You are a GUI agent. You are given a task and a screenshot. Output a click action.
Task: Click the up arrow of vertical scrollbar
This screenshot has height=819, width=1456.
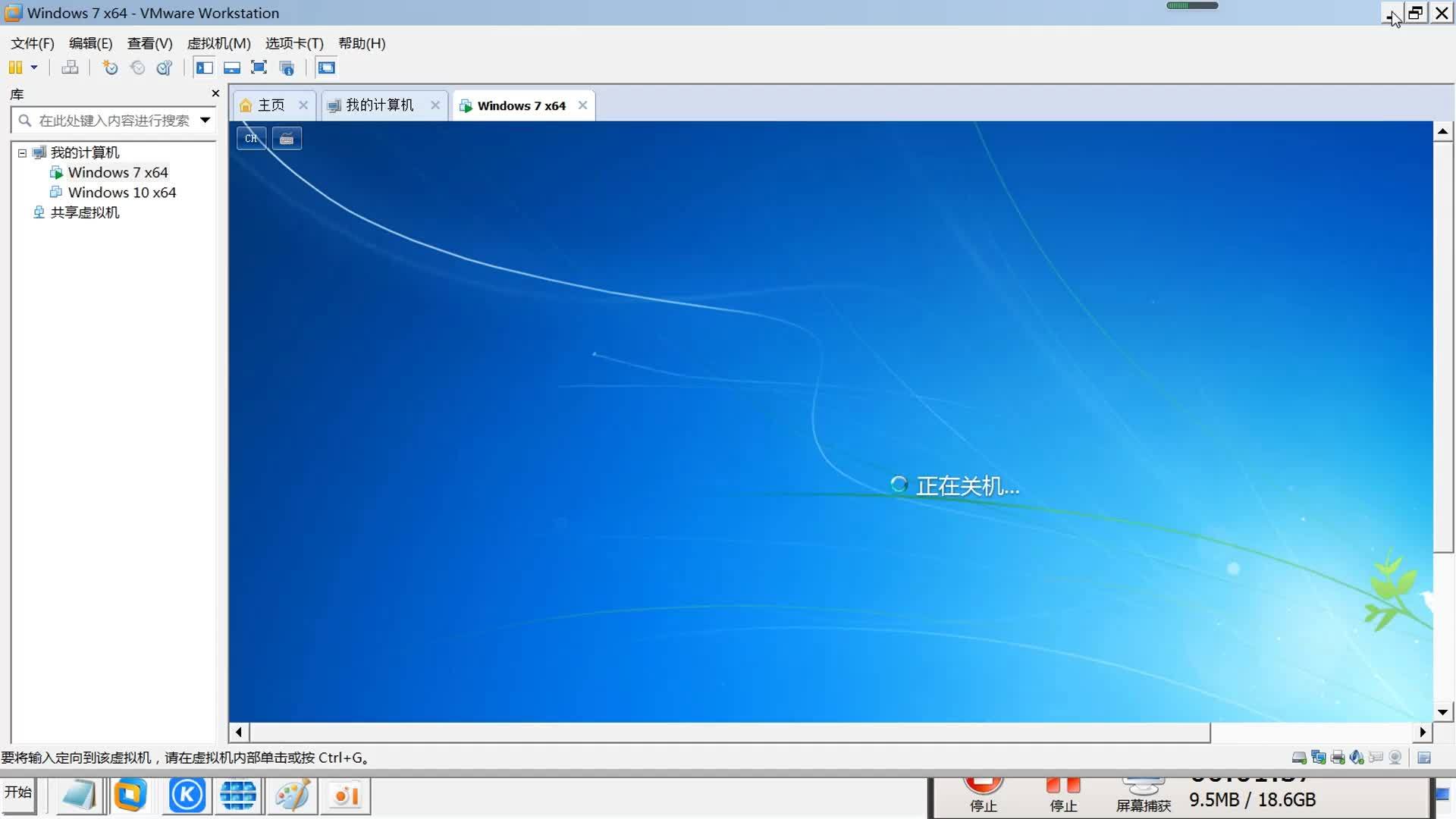1442,131
